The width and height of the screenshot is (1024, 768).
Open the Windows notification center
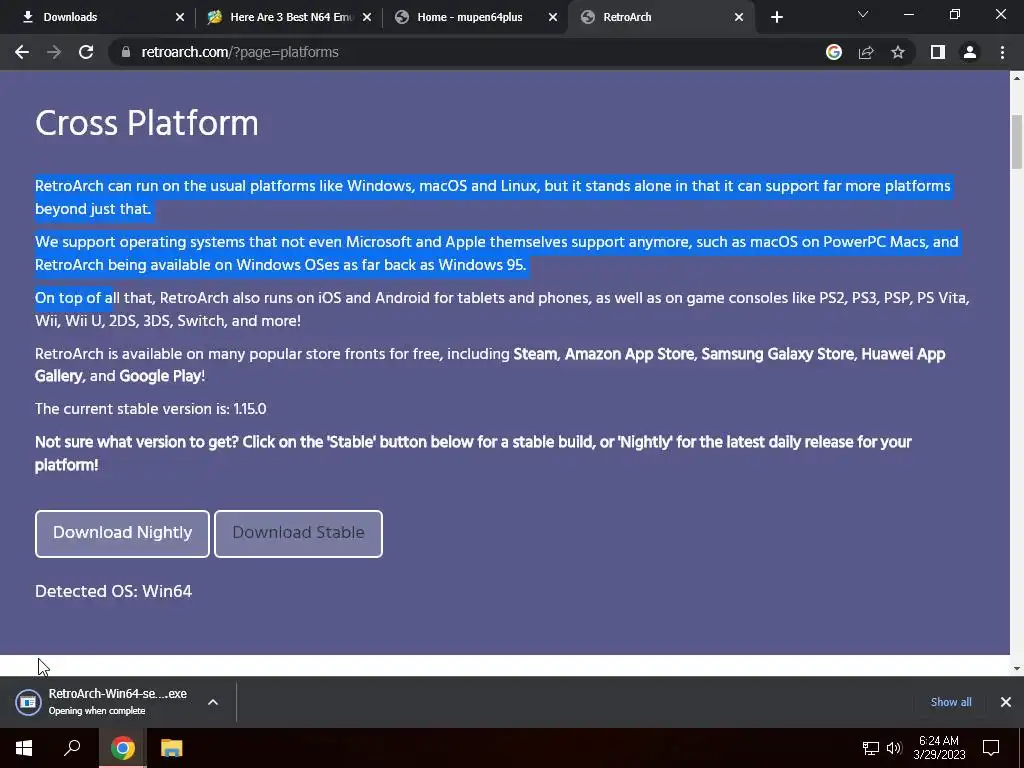tap(991, 748)
